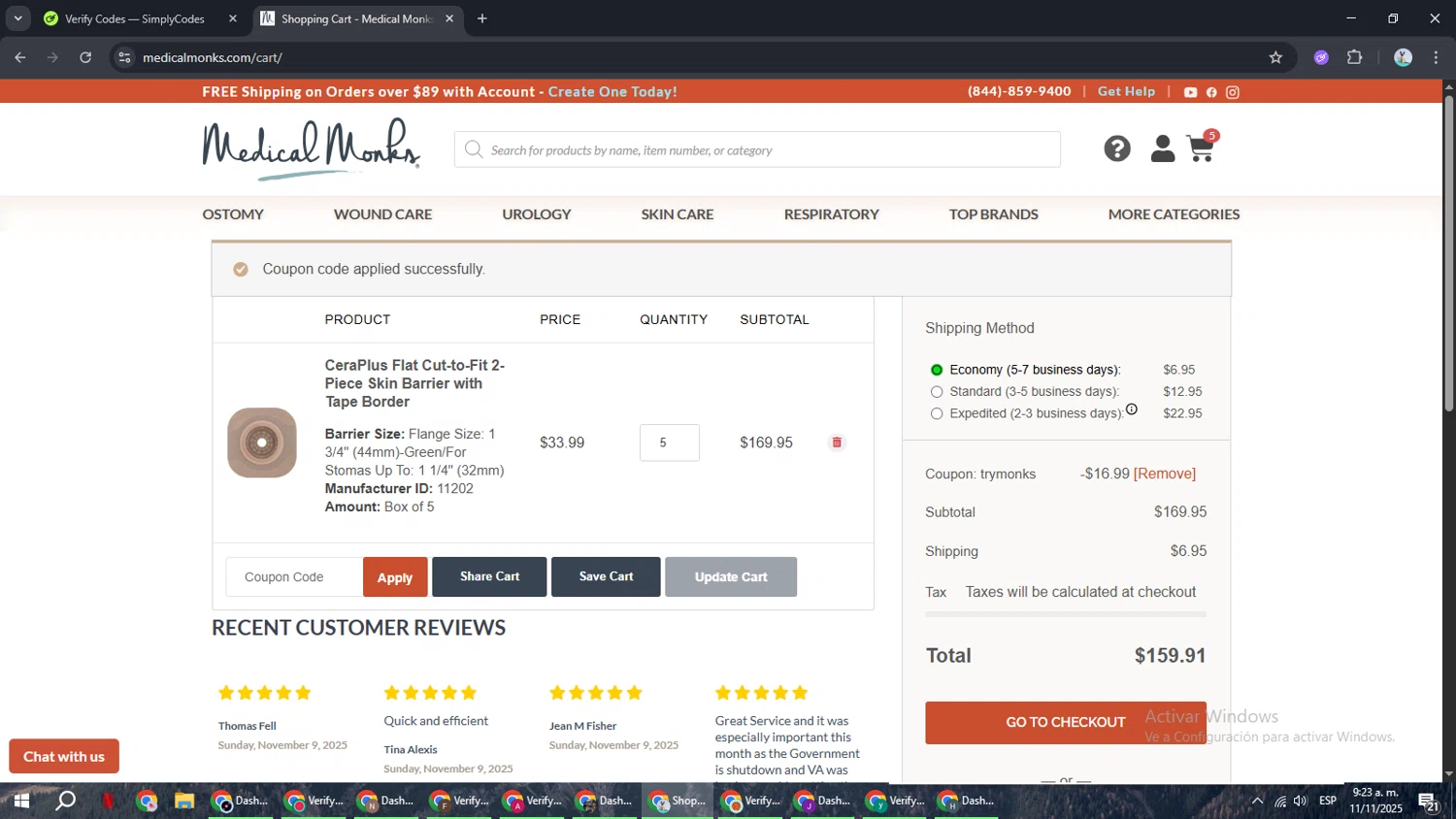Viewport: 1456px width, 819px height.
Task: Click the Expedited shipping info icon
Action: point(1131,409)
